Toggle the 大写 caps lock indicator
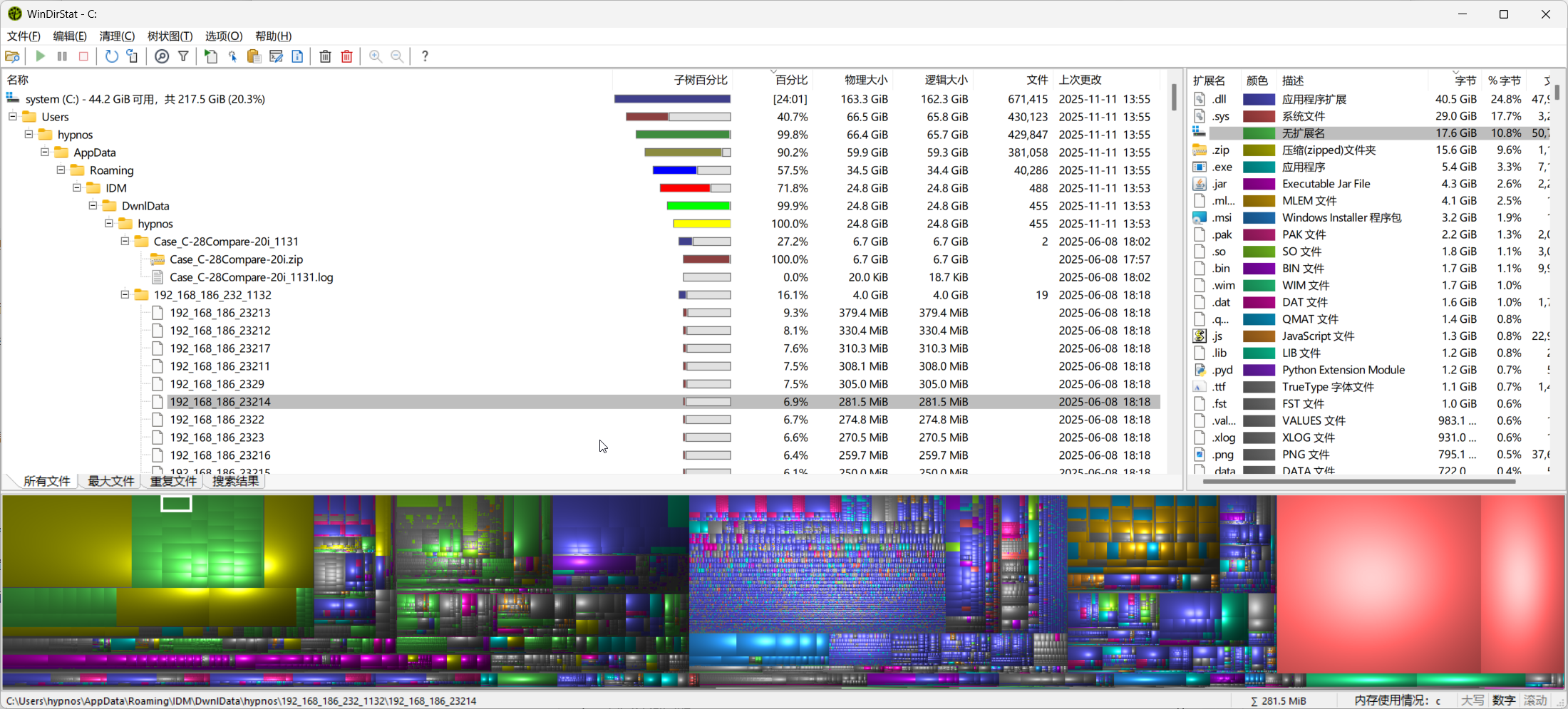1568x709 pixels. click(1472, 700)
